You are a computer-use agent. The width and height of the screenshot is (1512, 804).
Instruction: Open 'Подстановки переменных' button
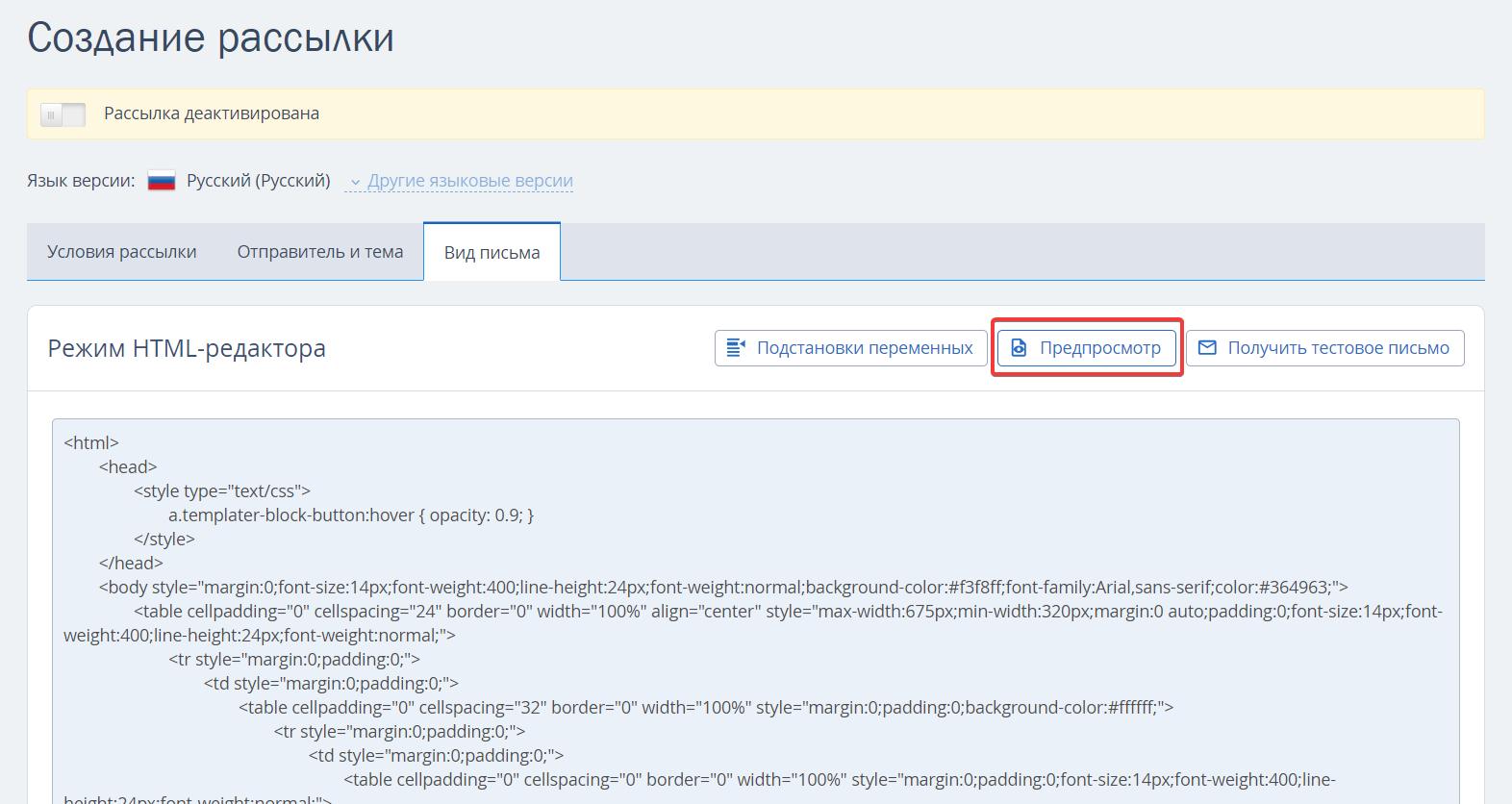851,348
